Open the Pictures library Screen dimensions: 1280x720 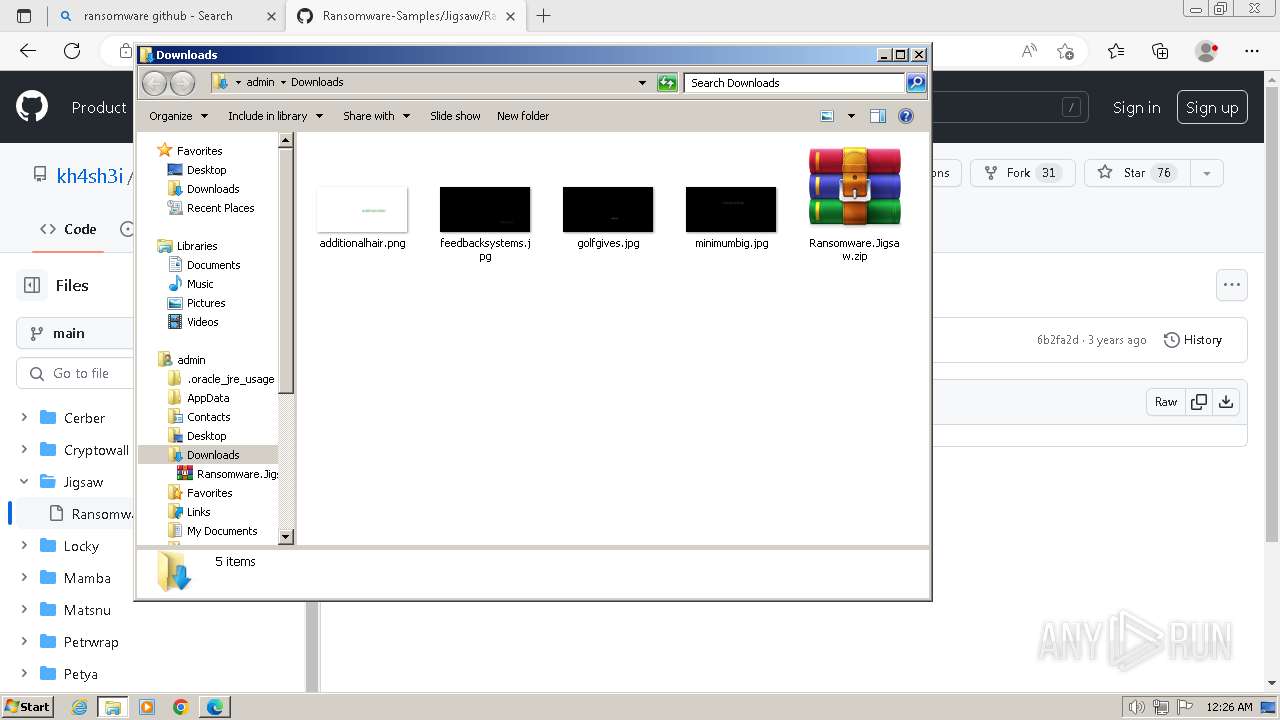click(x=206, y=303)
